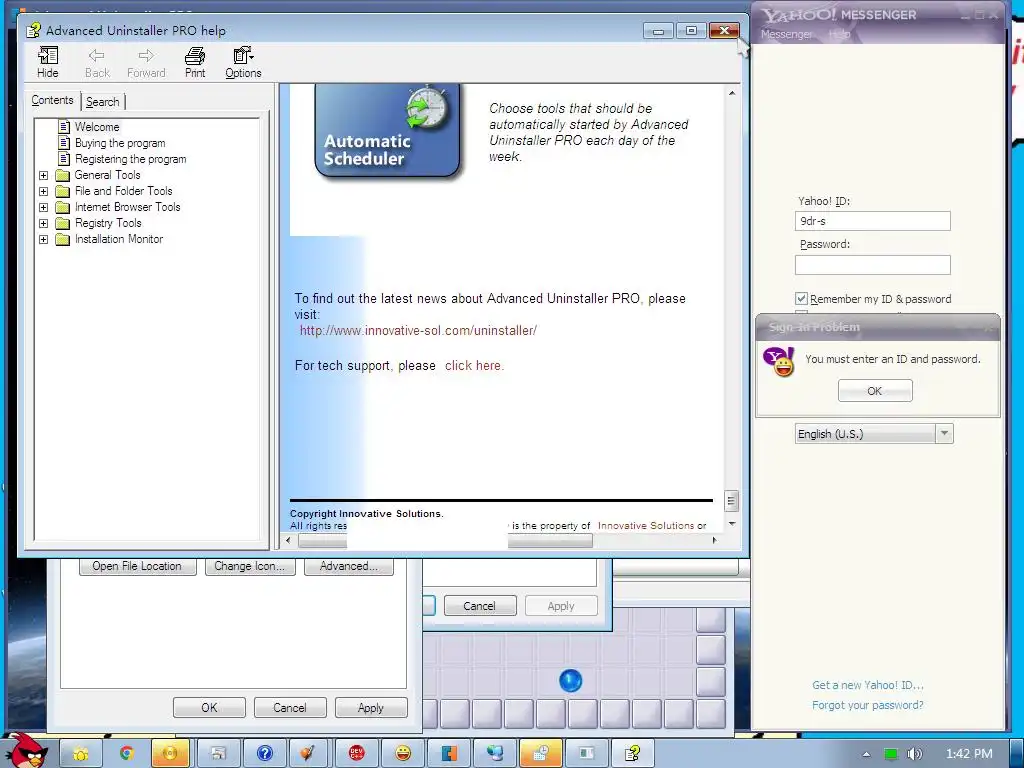This screenshot has height=768, width=1024.
Task: Select the File and Folder Tools folder icon
Action: point(63,191)
